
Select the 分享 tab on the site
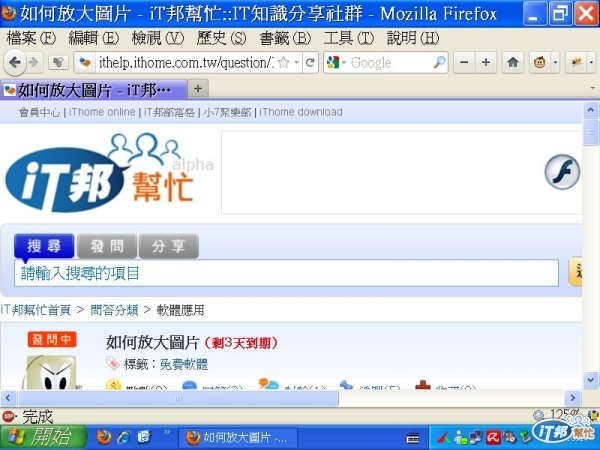click(x=168, y=246)
